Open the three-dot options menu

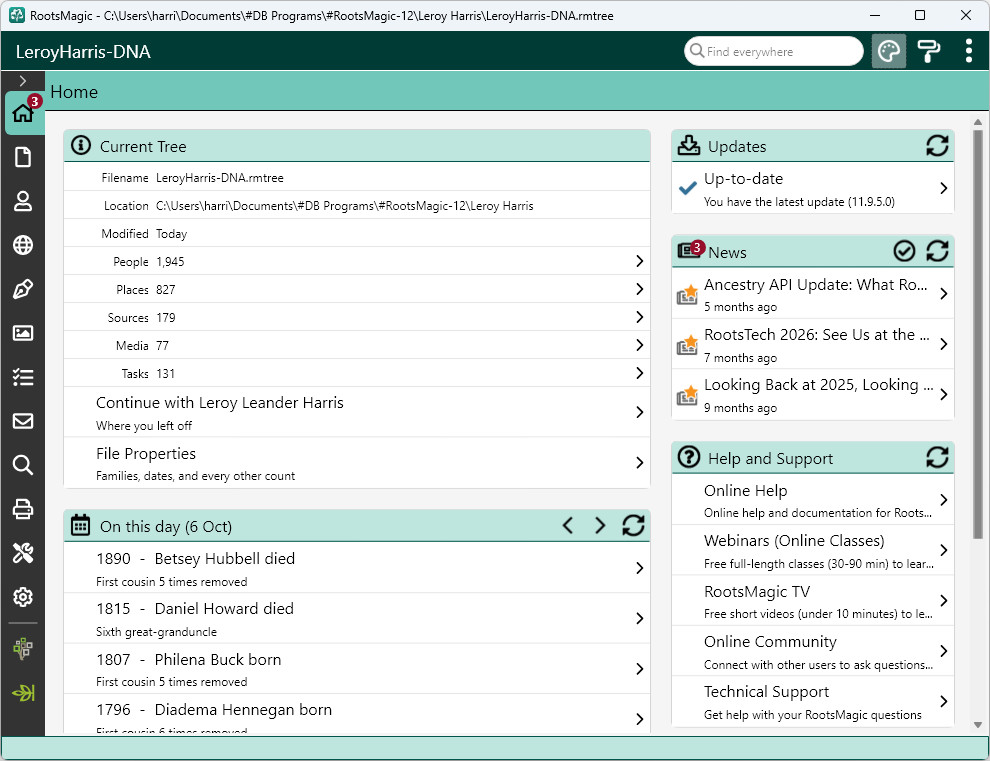click(x=969, y=51)
